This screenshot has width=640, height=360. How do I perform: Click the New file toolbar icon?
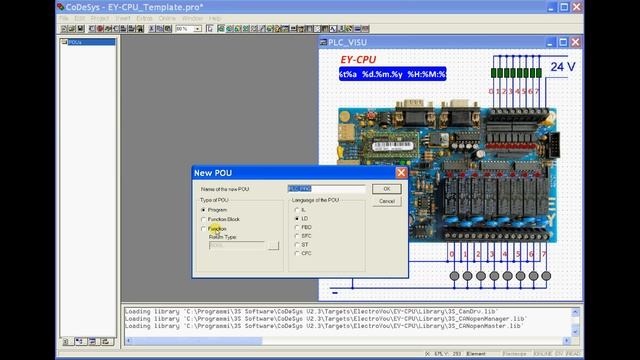(x=63, y=29)
